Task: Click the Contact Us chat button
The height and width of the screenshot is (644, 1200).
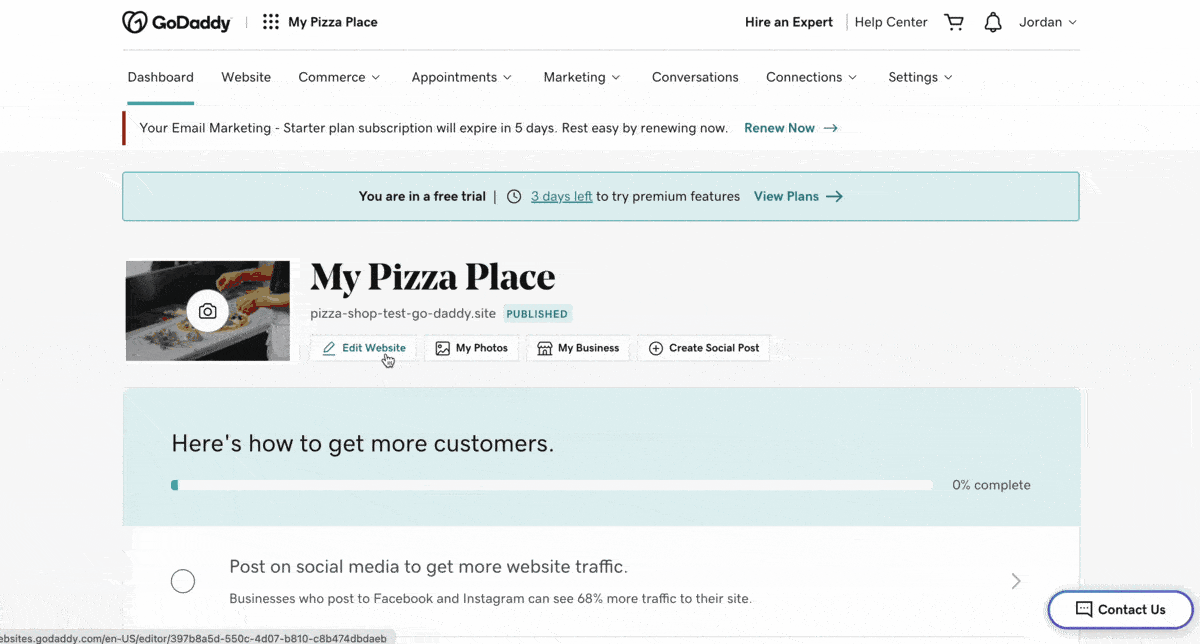Action: pyautogui.click(x=1120, y=609)
